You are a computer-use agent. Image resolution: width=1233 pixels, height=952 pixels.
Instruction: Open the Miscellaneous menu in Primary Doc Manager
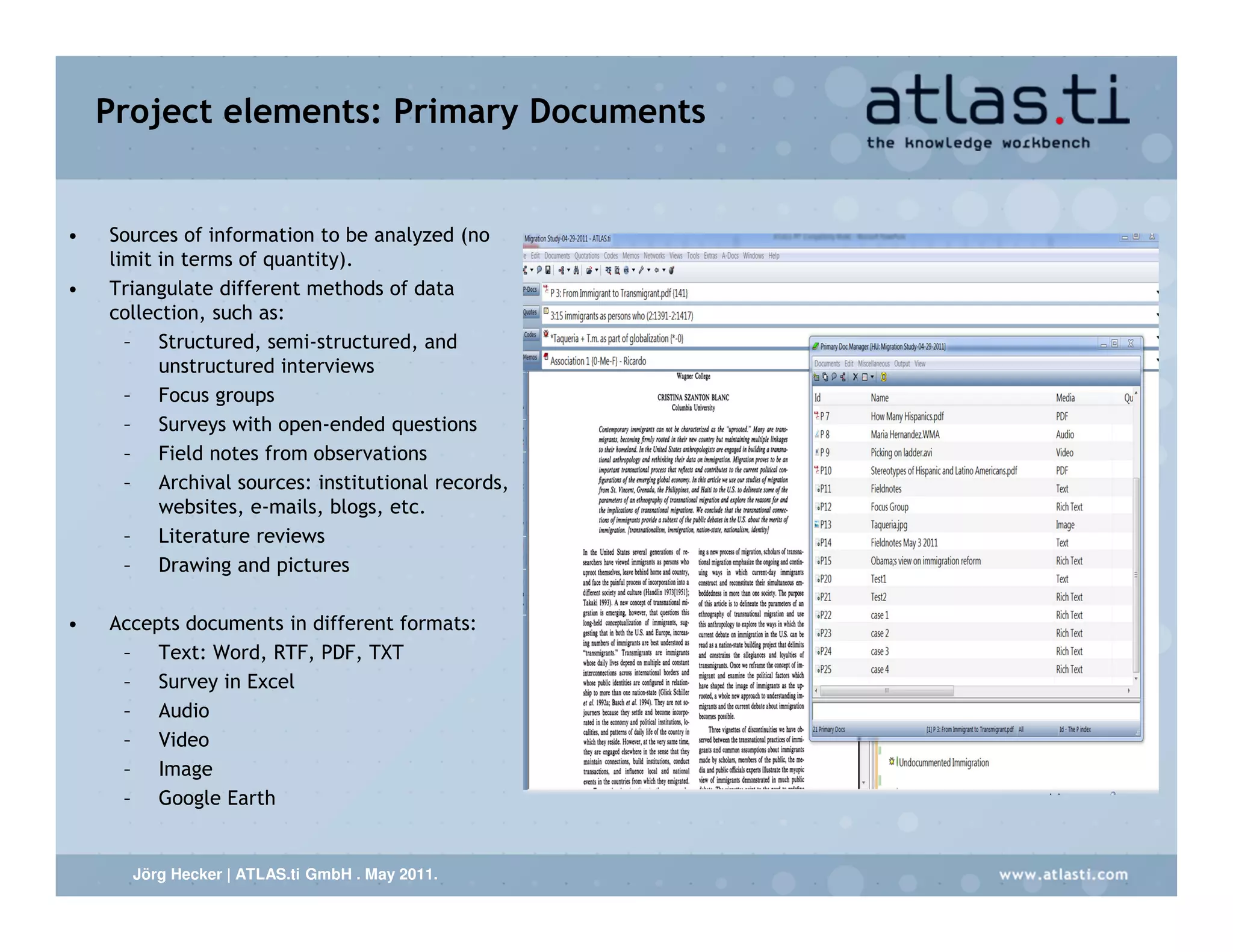[873, 363]
